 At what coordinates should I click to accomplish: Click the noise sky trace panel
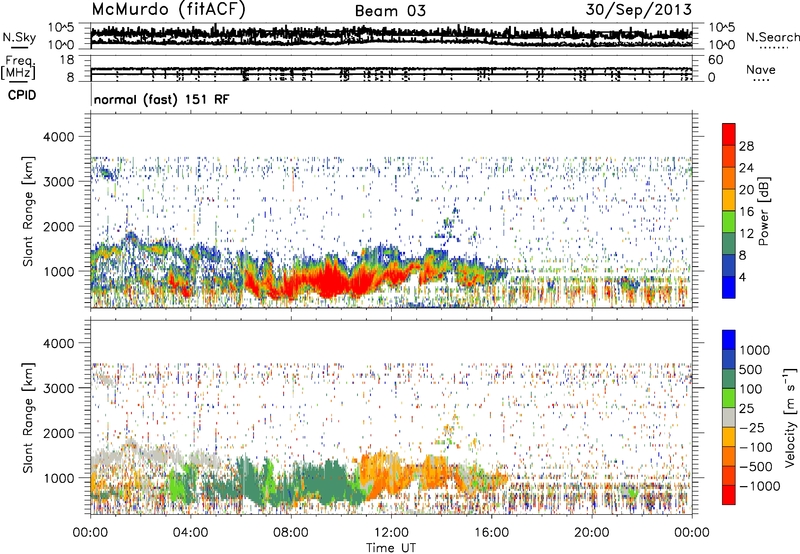[x=391, y=36]
